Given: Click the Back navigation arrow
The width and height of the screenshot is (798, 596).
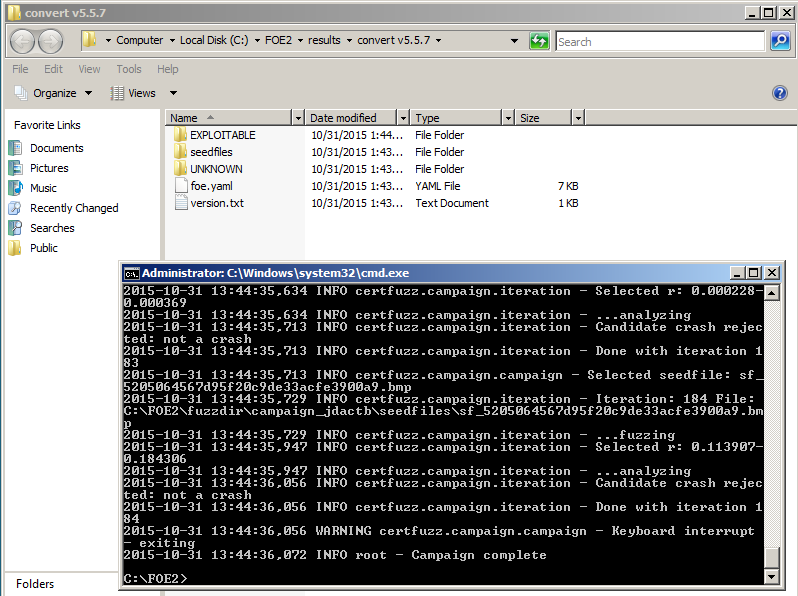Looking at the screenshot, I should pyautogui.click(x=22, y=41).
